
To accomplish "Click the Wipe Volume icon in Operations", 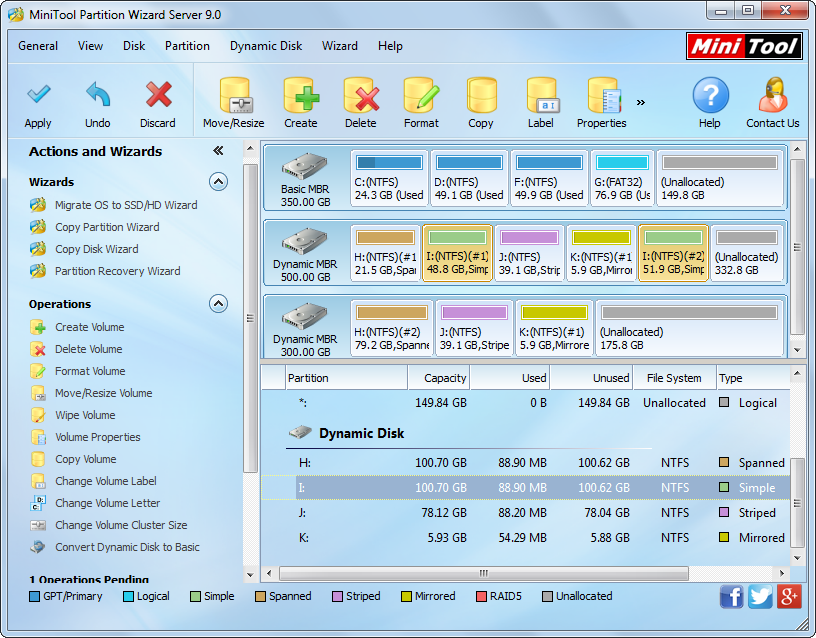I will 38,415.
